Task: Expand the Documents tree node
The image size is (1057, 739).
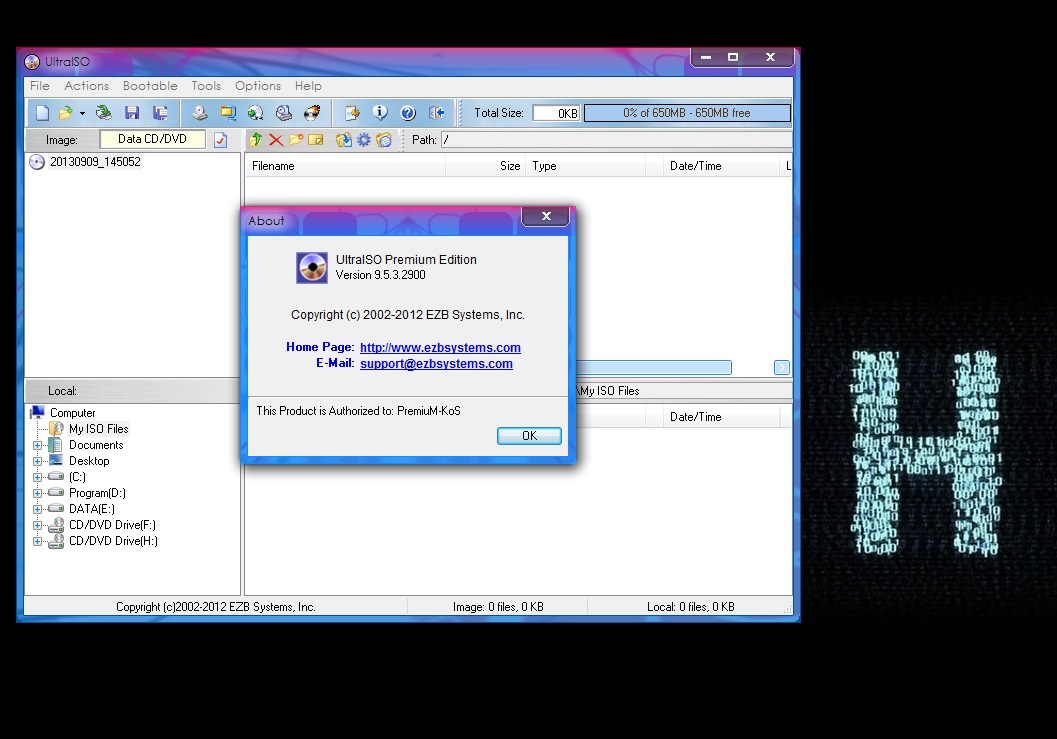Action: coord(38,445)
